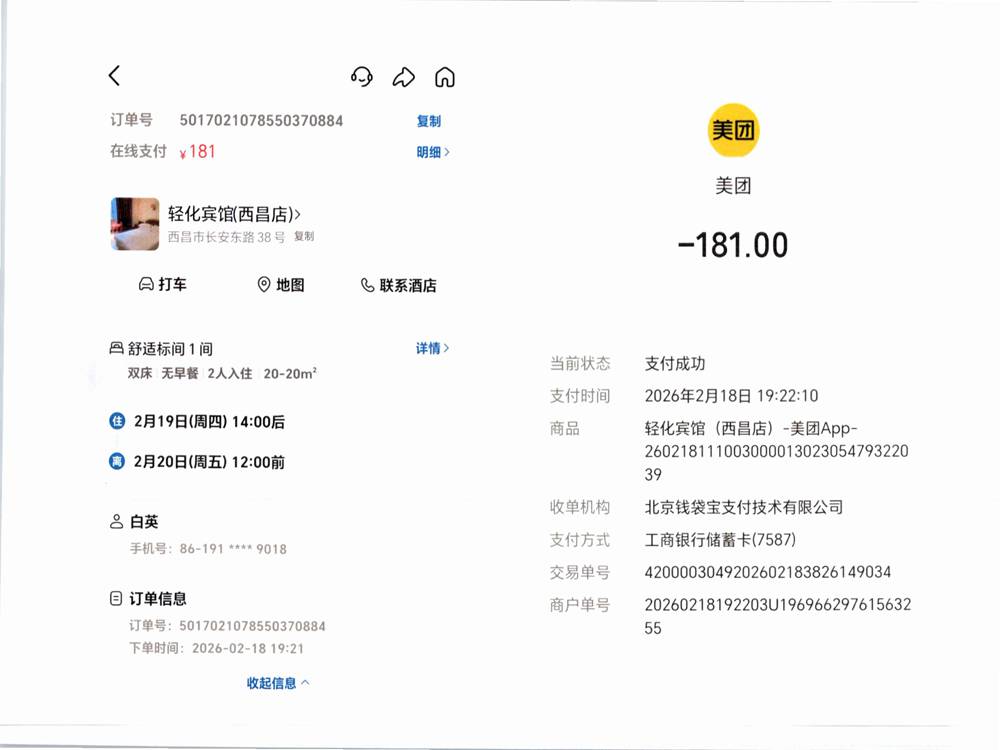This screenshot has width=1000, height=750.
Task: Tap the back arrow icon
Action: tap(114, 76)
